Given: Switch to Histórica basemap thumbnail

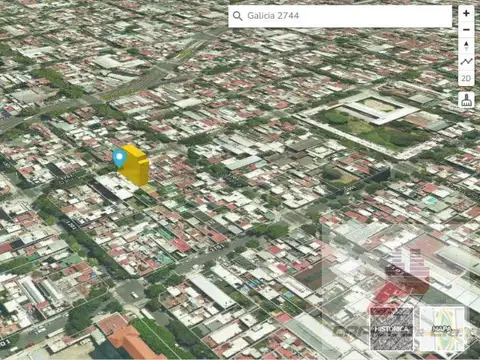Looking at the screenshot, I should pyautogui.click(x=391, y=329).
